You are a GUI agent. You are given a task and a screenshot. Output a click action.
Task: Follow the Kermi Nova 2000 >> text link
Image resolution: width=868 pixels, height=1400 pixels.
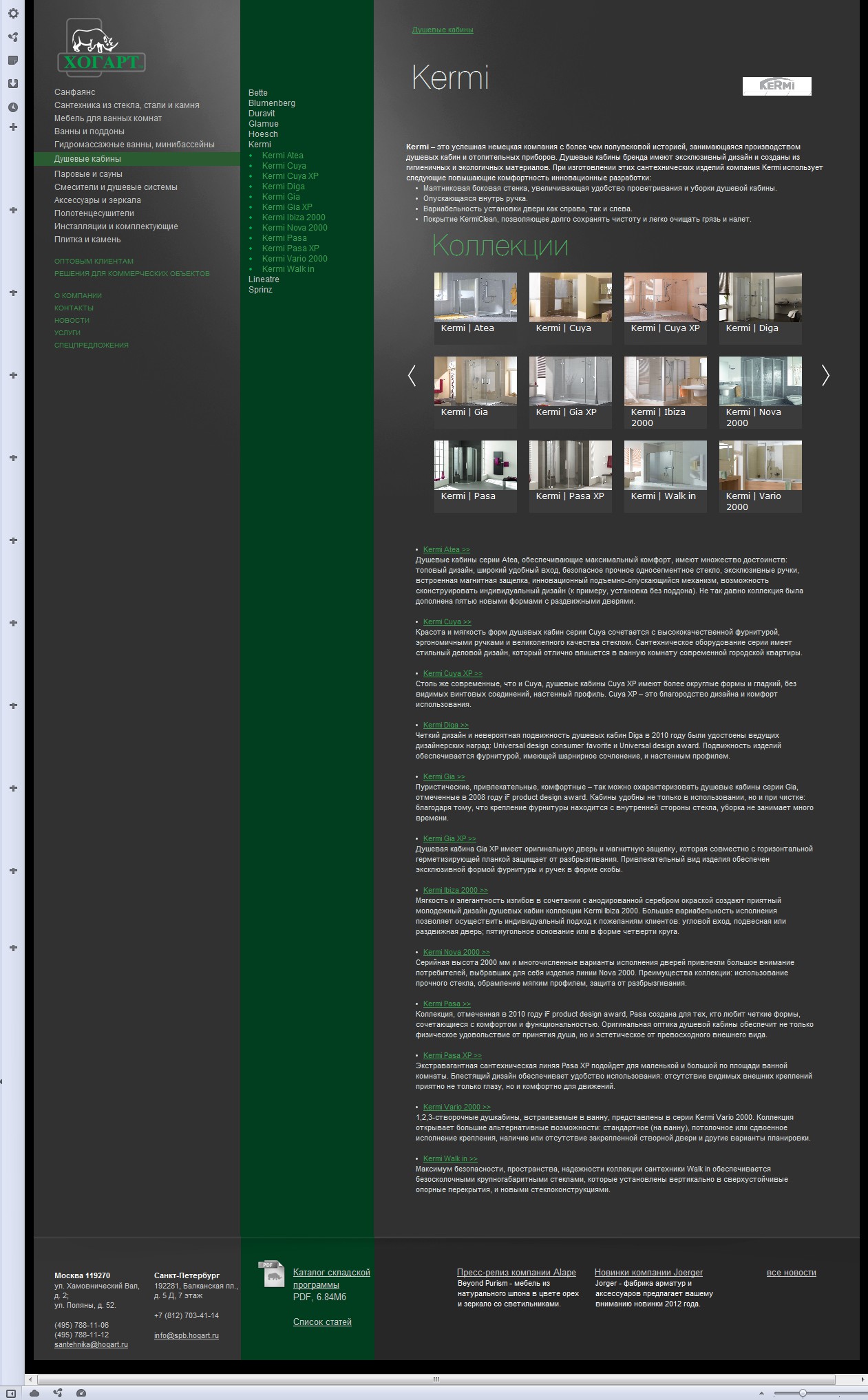pyautogui.click(x=456, y=953)
